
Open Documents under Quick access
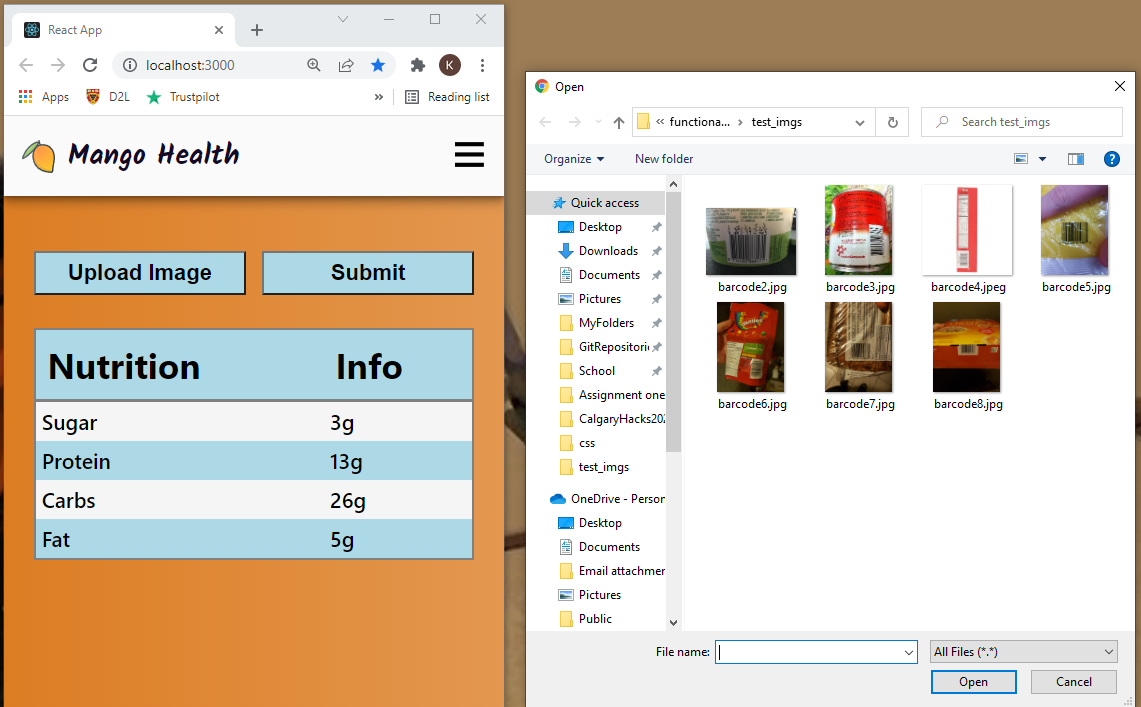point(609,275)
